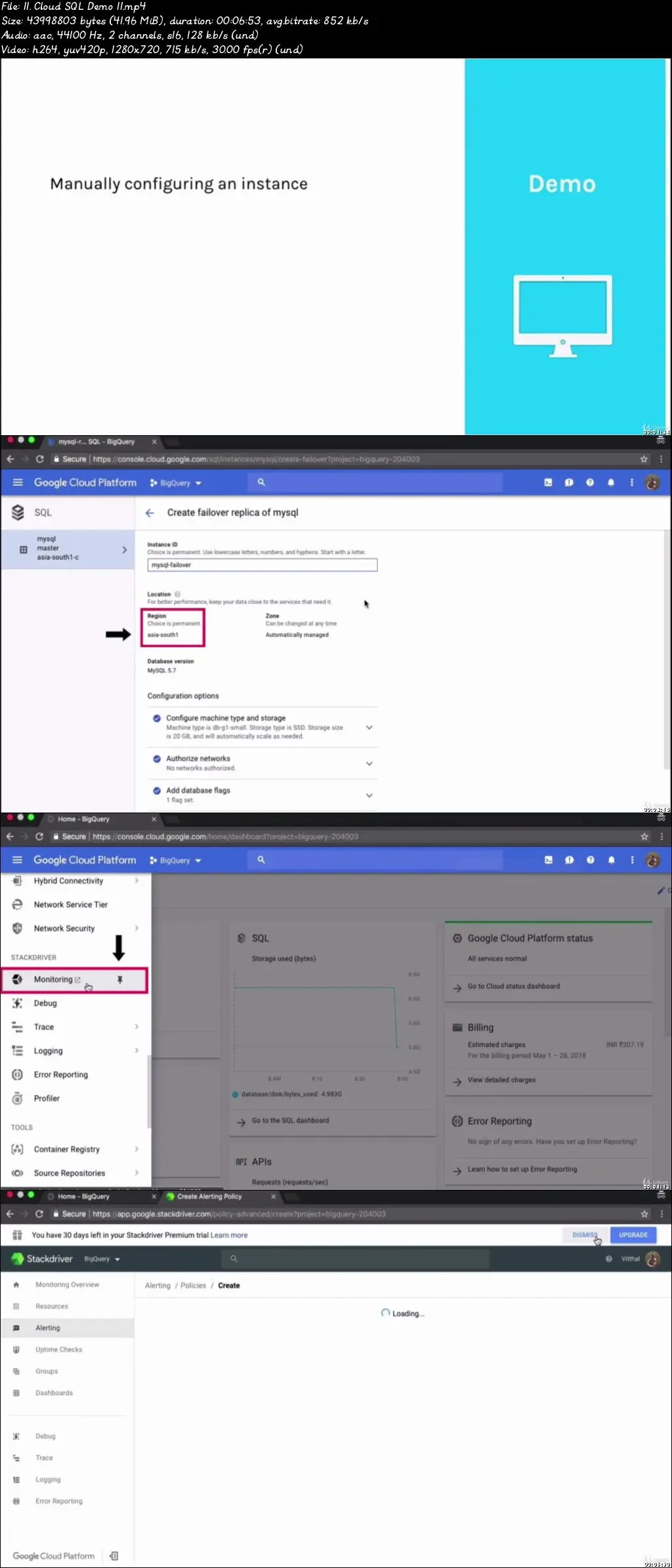Select Alerting in Stackdriver sidebar
This screenshot has width=672, height=1568.
coord(67,1328)
